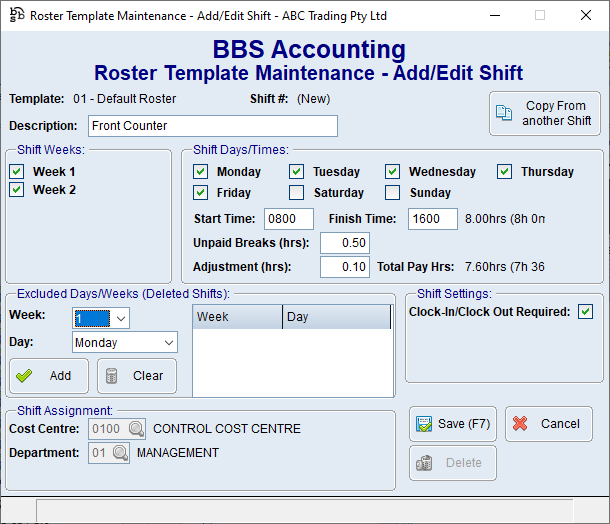Expand the Day dropdown showing Monday
Viewport: 610px width, 524px height.
[x=168, y=343]
